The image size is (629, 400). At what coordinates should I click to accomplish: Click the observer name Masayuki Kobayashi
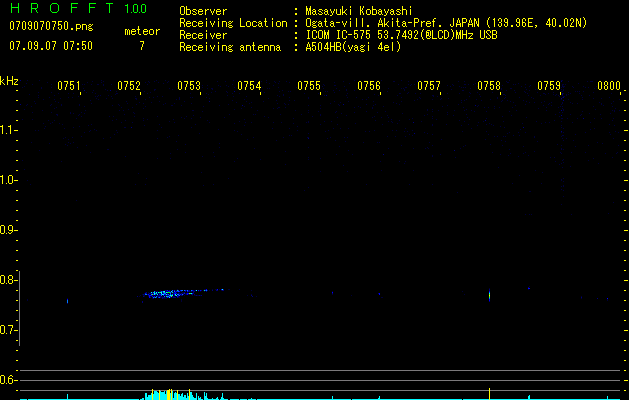pos(359,11)
